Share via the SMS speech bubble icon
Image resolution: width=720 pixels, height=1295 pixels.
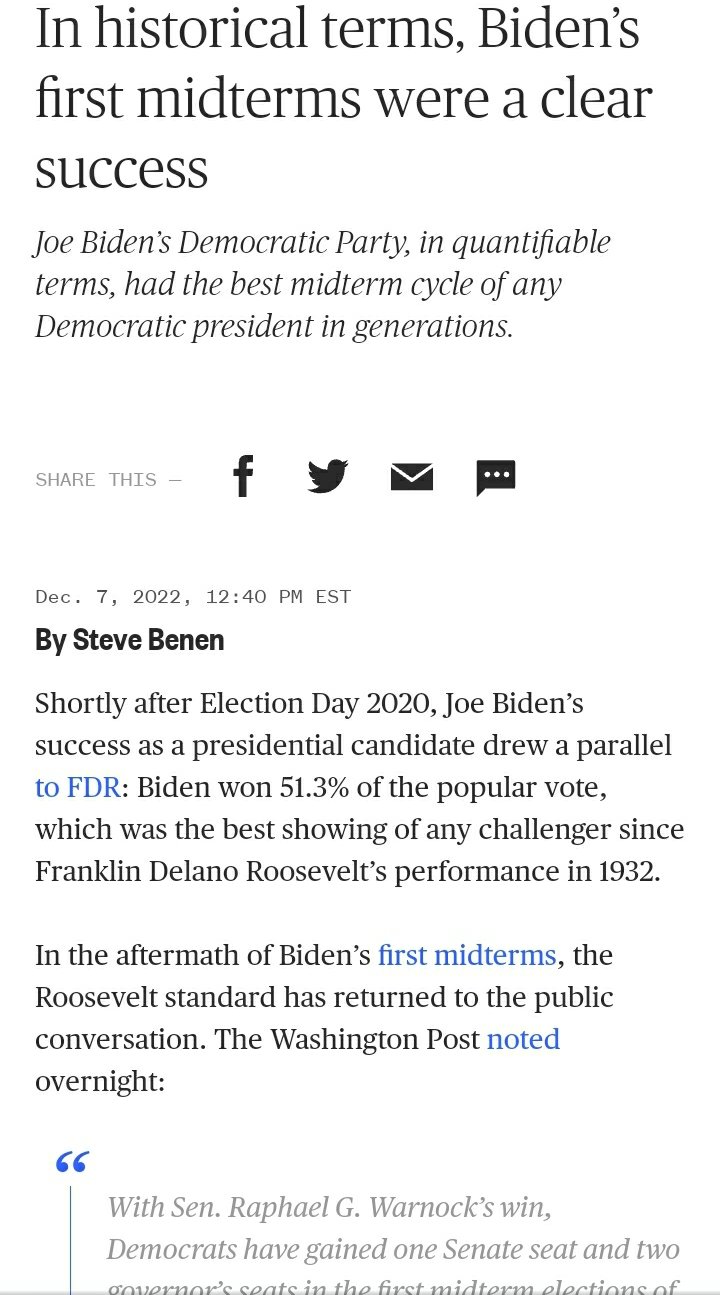tap(496, 477)
